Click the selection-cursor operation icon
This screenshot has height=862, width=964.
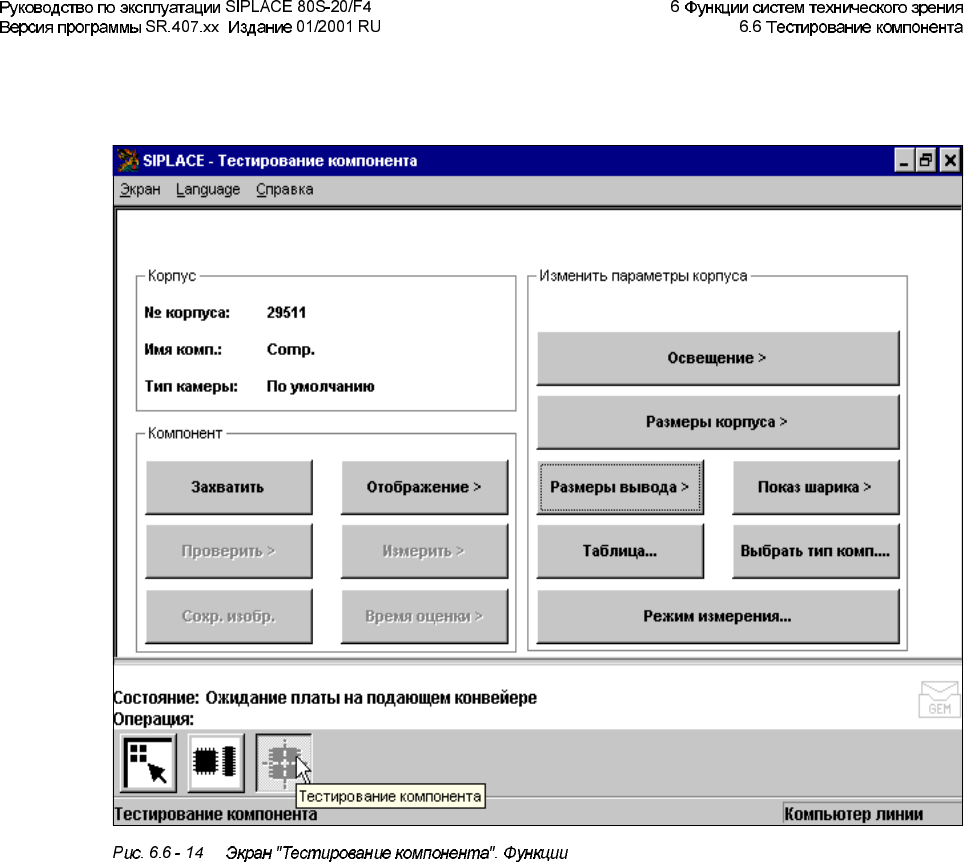click(x=148, y=762)
